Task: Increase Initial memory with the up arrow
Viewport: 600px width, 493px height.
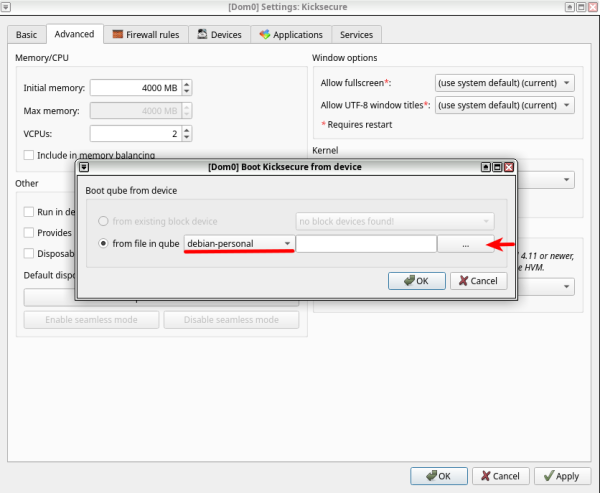Action: pos(187,84)
